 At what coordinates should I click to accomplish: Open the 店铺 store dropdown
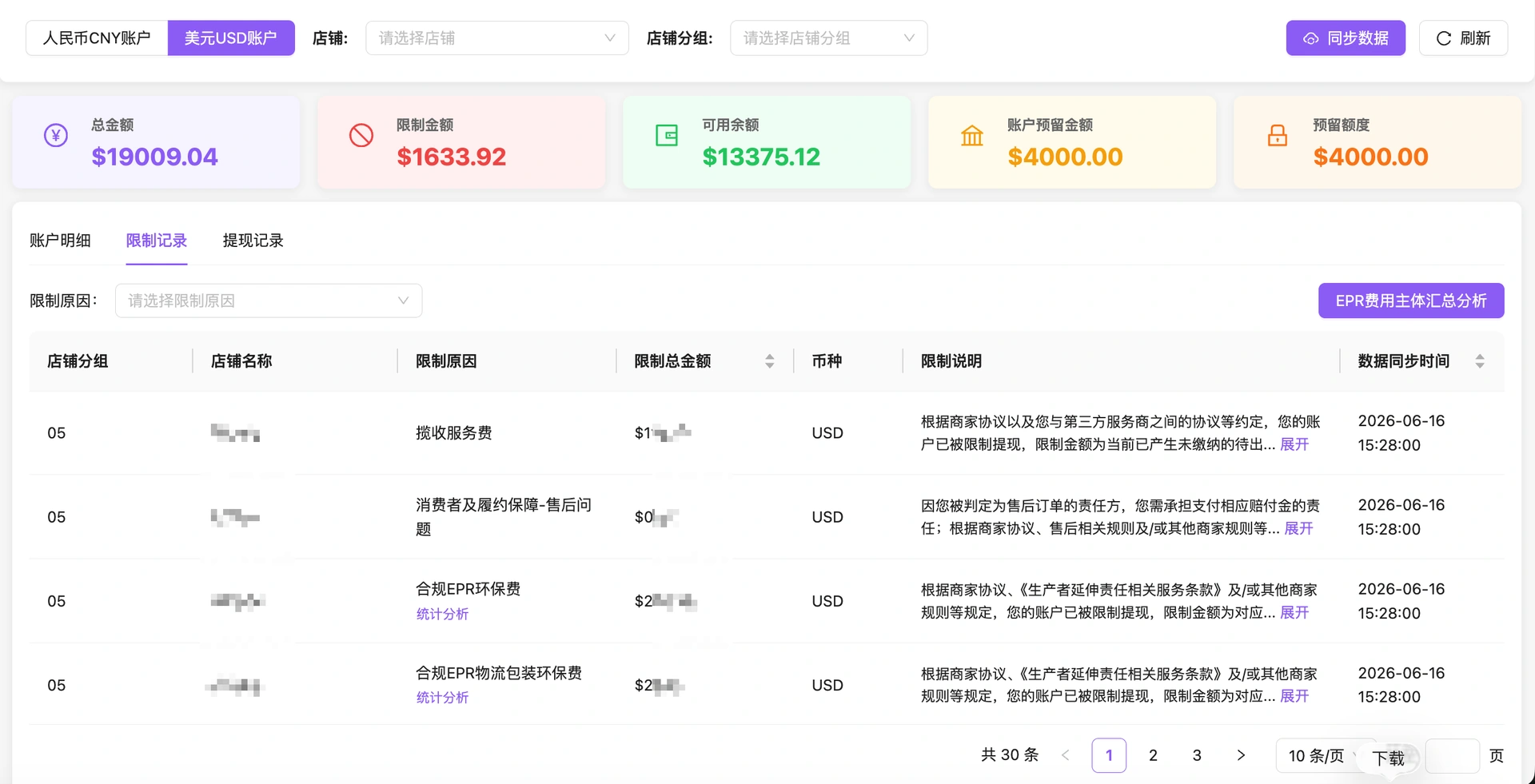click(x=497, y=38)
